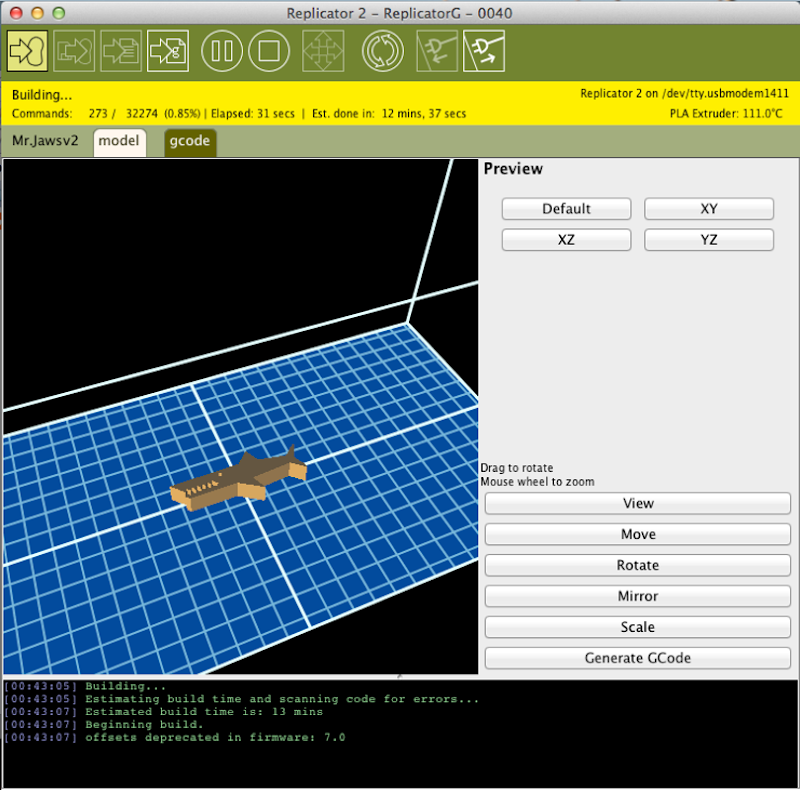Click the 'Elapsed: 31 secs' status text
The height and width of the screenshot is (790, 800).
253,114
